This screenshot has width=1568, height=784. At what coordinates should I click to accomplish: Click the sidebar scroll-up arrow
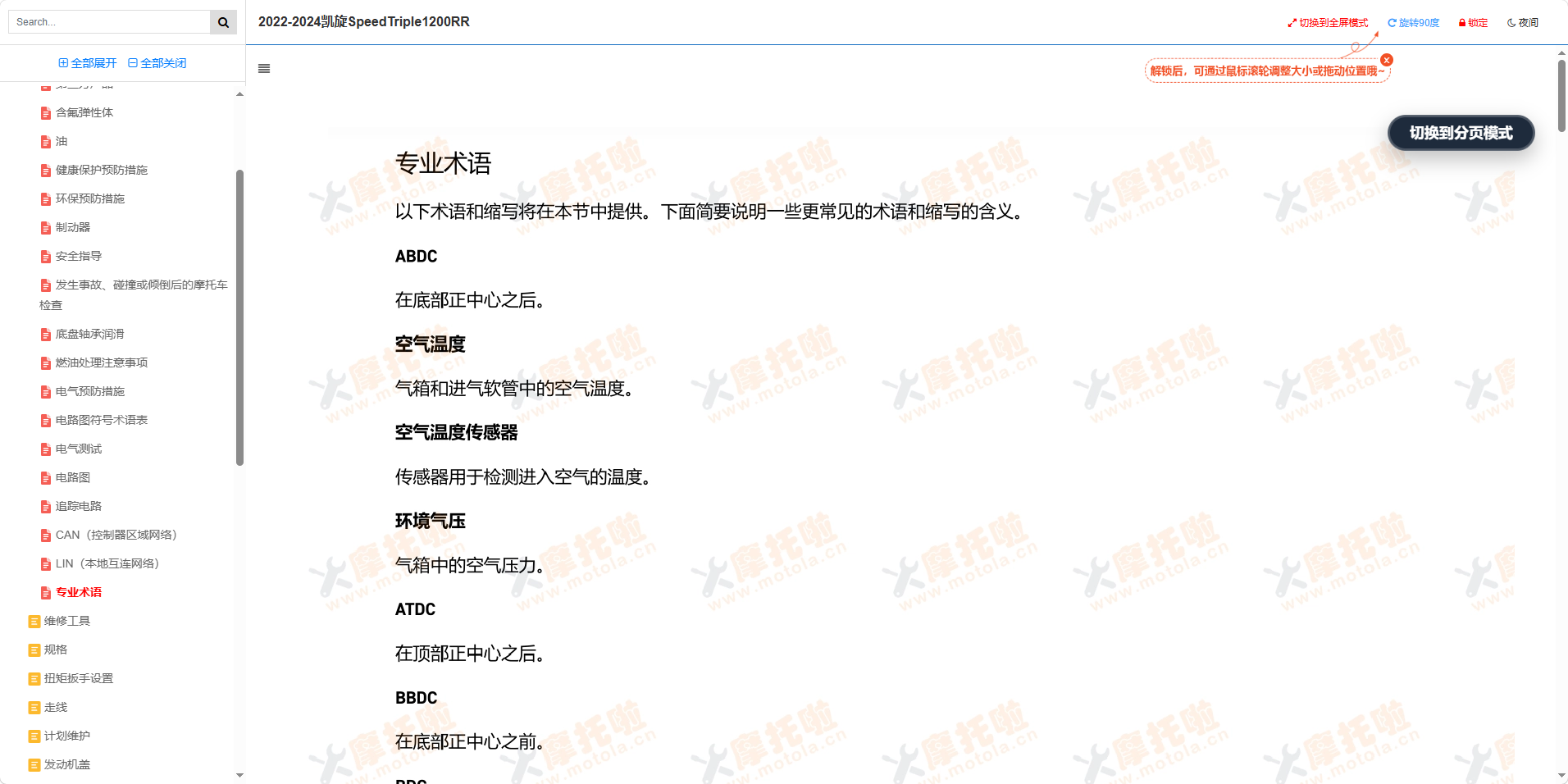click(x=239, y=94)
